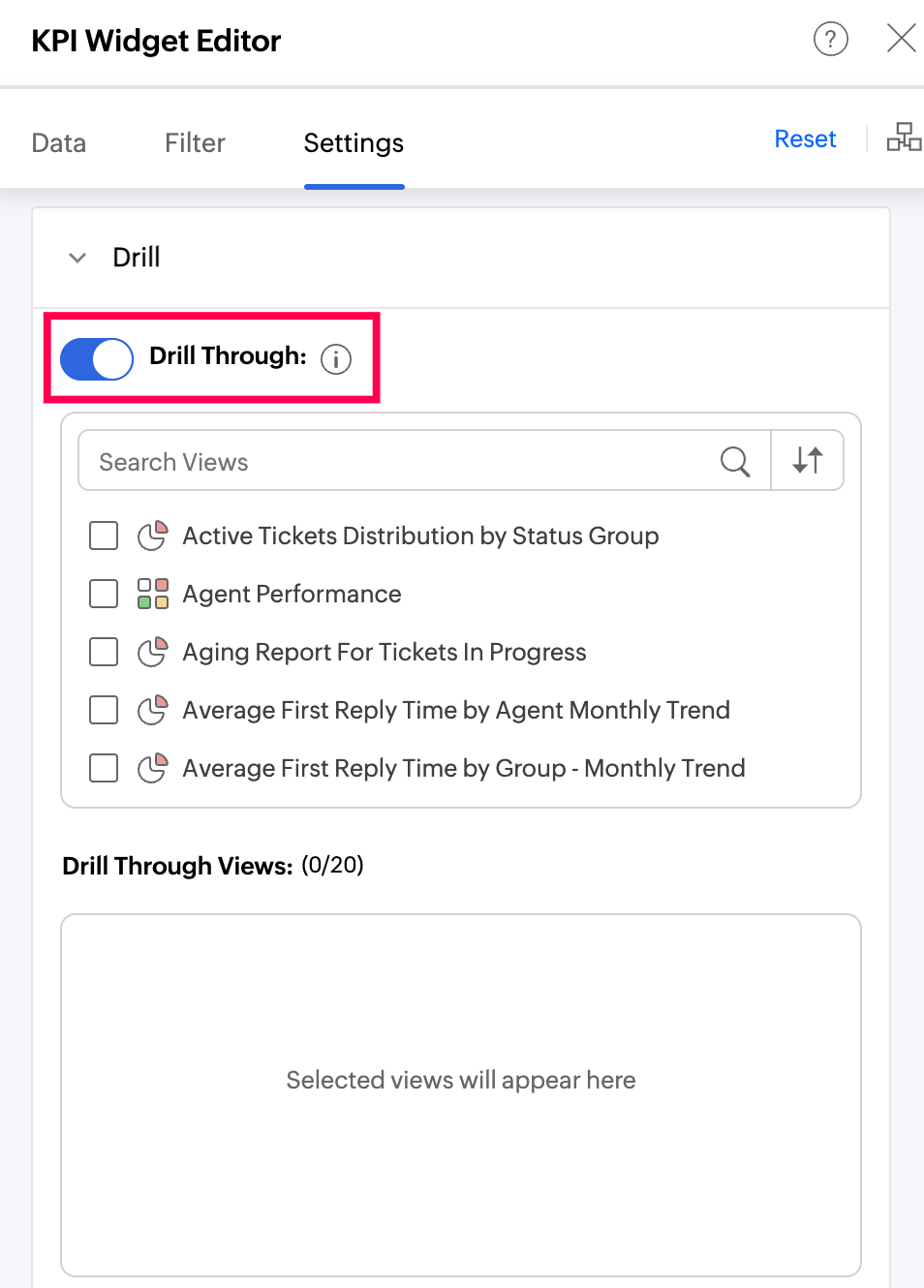Check the Agent Performance checkbox
The height and width of the screenshot is (1288, 924).
pyautogui.click(x=104, y=594)
